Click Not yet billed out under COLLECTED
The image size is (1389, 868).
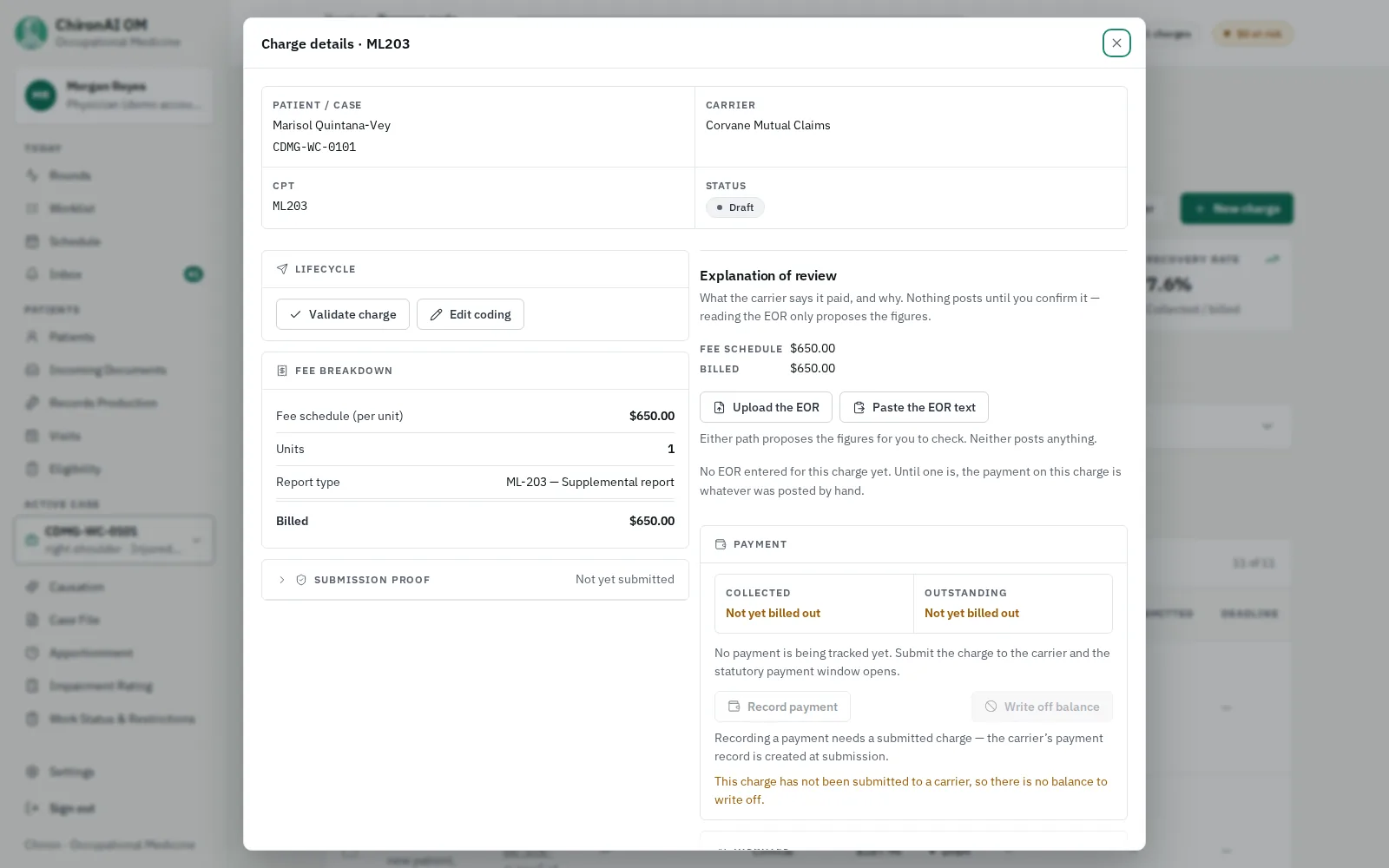[773, 613]
